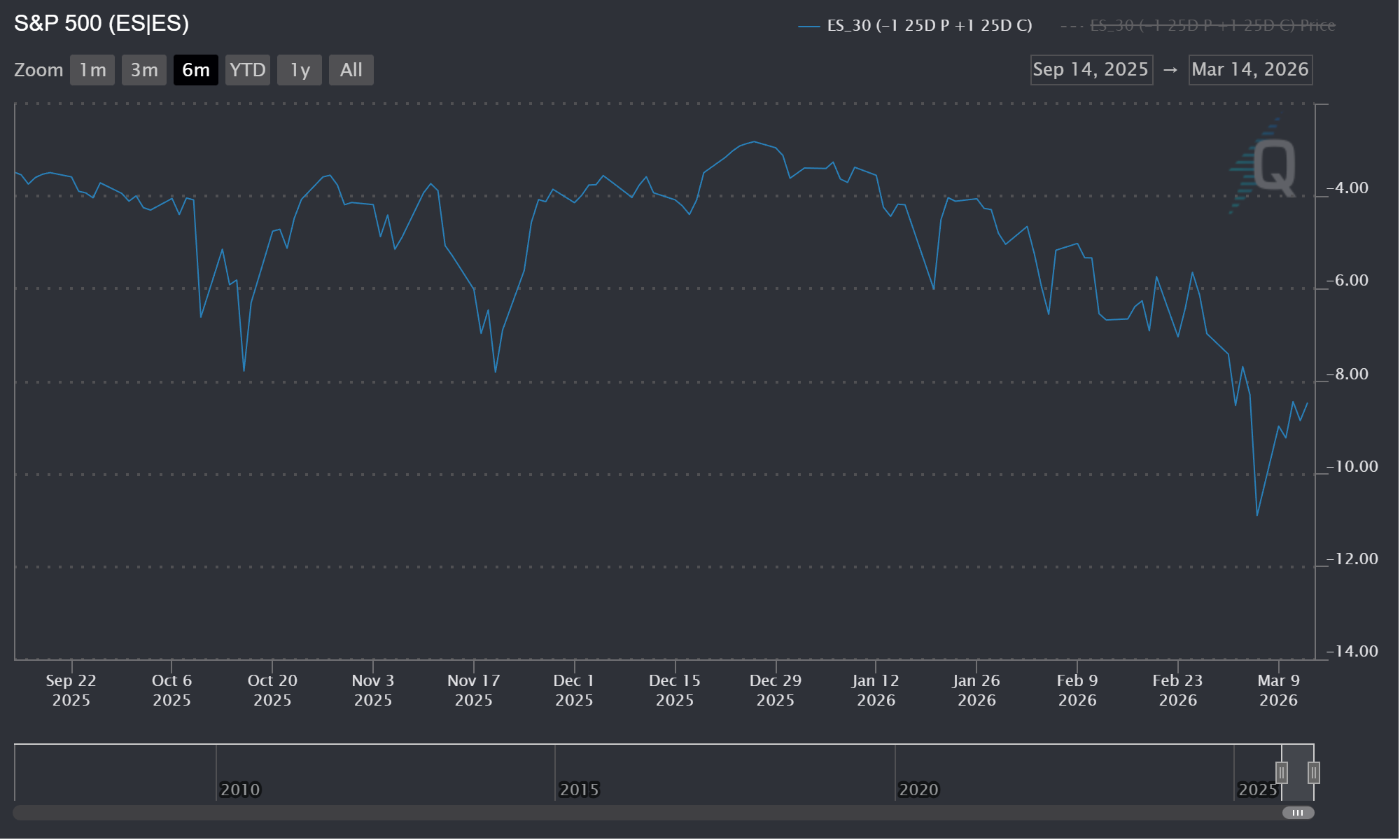Click the dashed Price legend line marker

pos(1072,27)
